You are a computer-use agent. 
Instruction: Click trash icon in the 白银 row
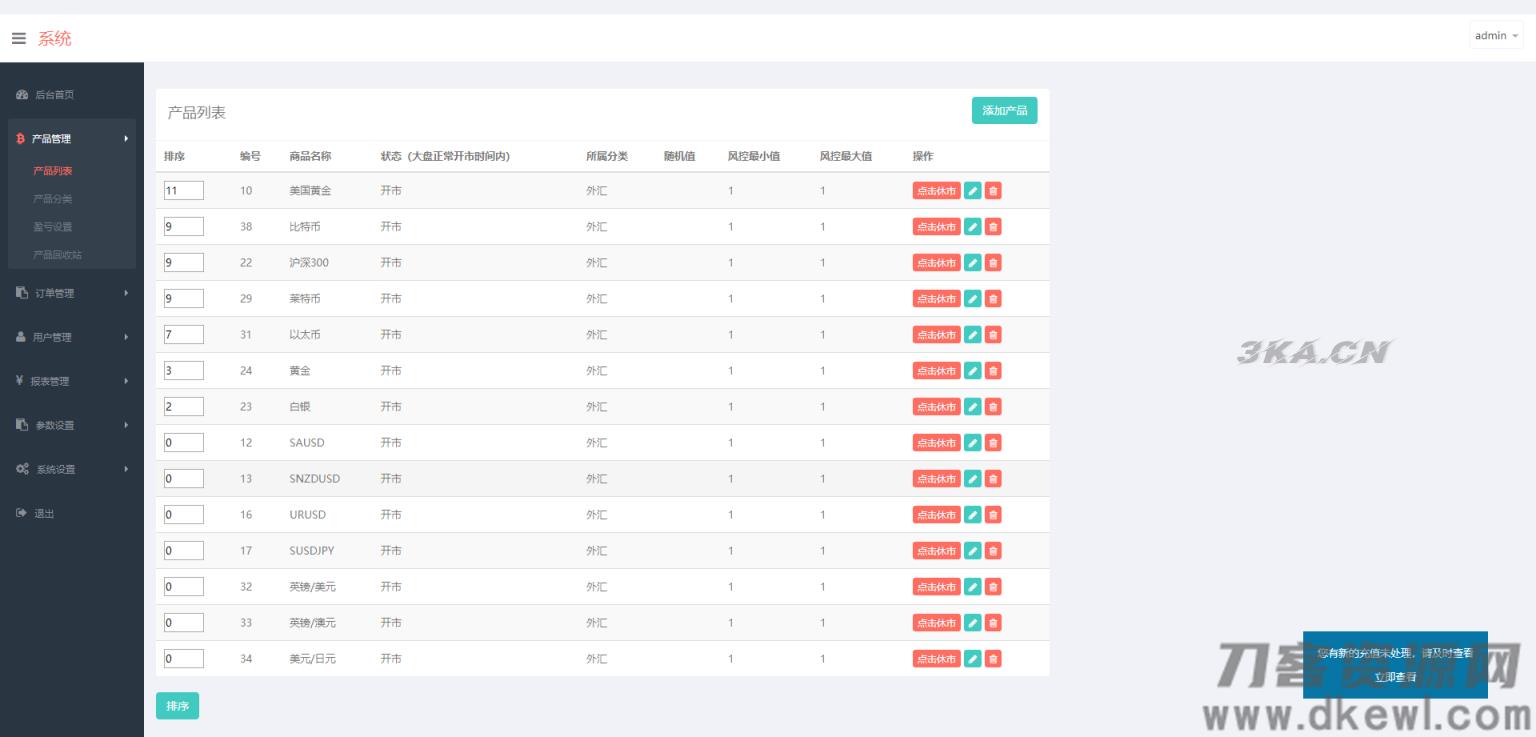pyautogui.click(x=993, y=407)
